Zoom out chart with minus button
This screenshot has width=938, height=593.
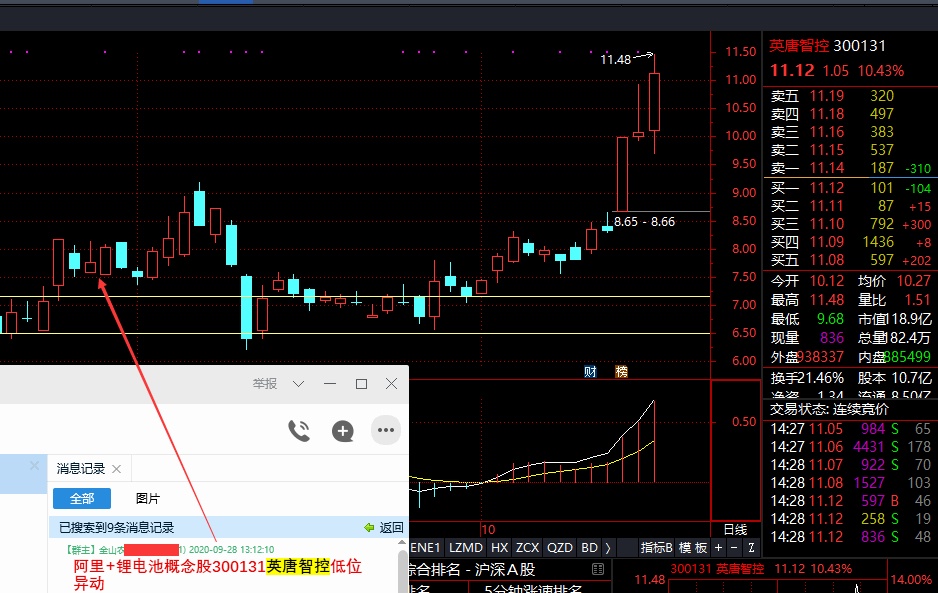(735, 548)
